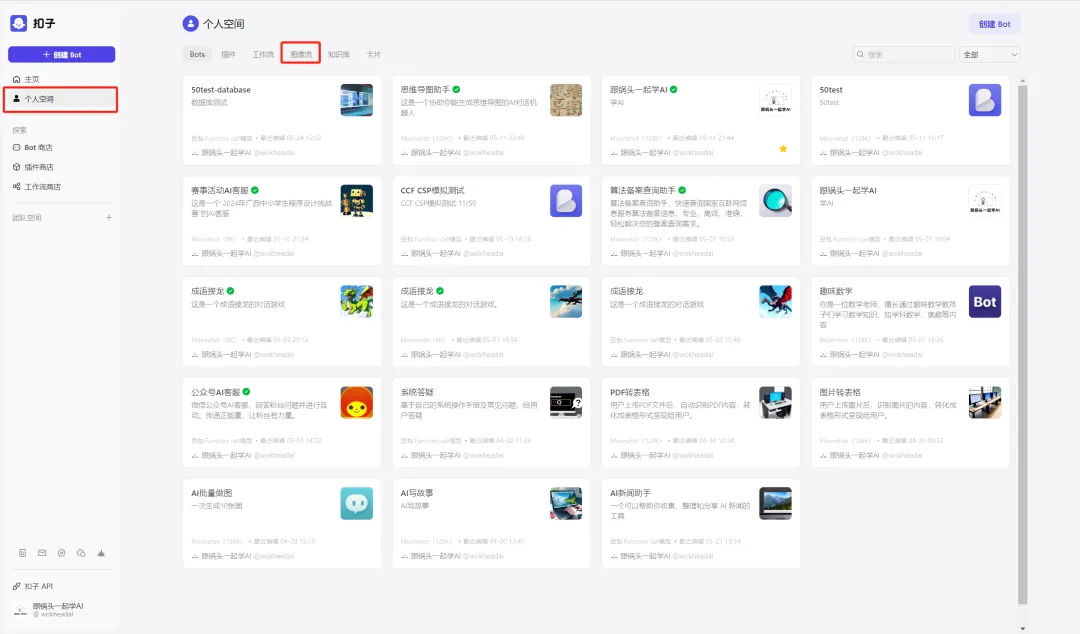
Task: Click the blue 创建 Bot button in the sidebar
Action: click(x=61, y=54)
